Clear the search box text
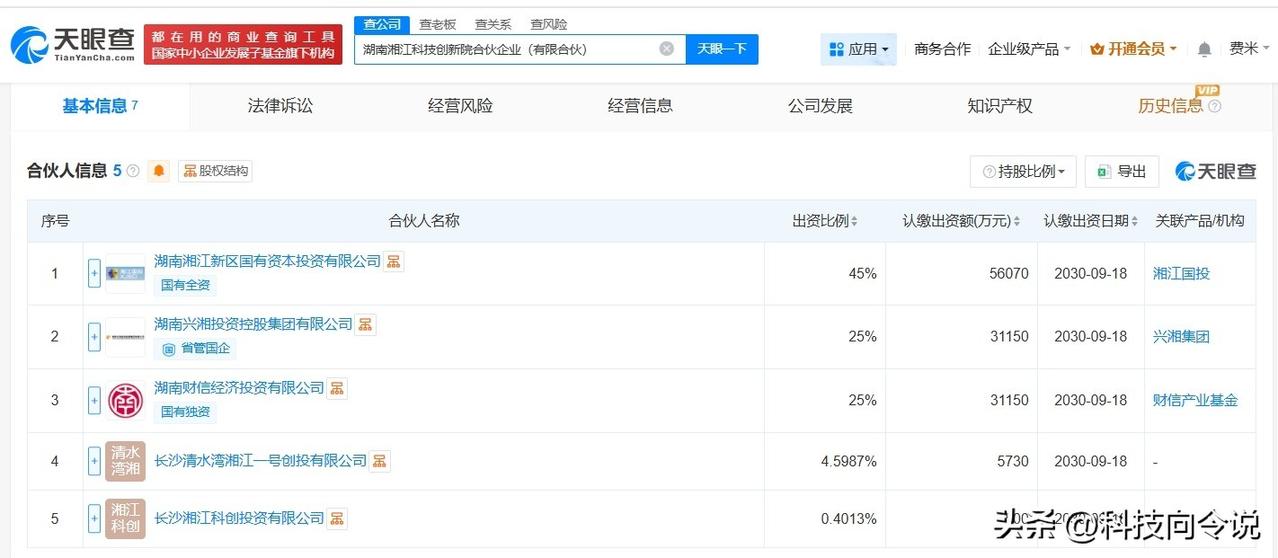Viewport: 1278px width, 558px height. coord(667,49)
